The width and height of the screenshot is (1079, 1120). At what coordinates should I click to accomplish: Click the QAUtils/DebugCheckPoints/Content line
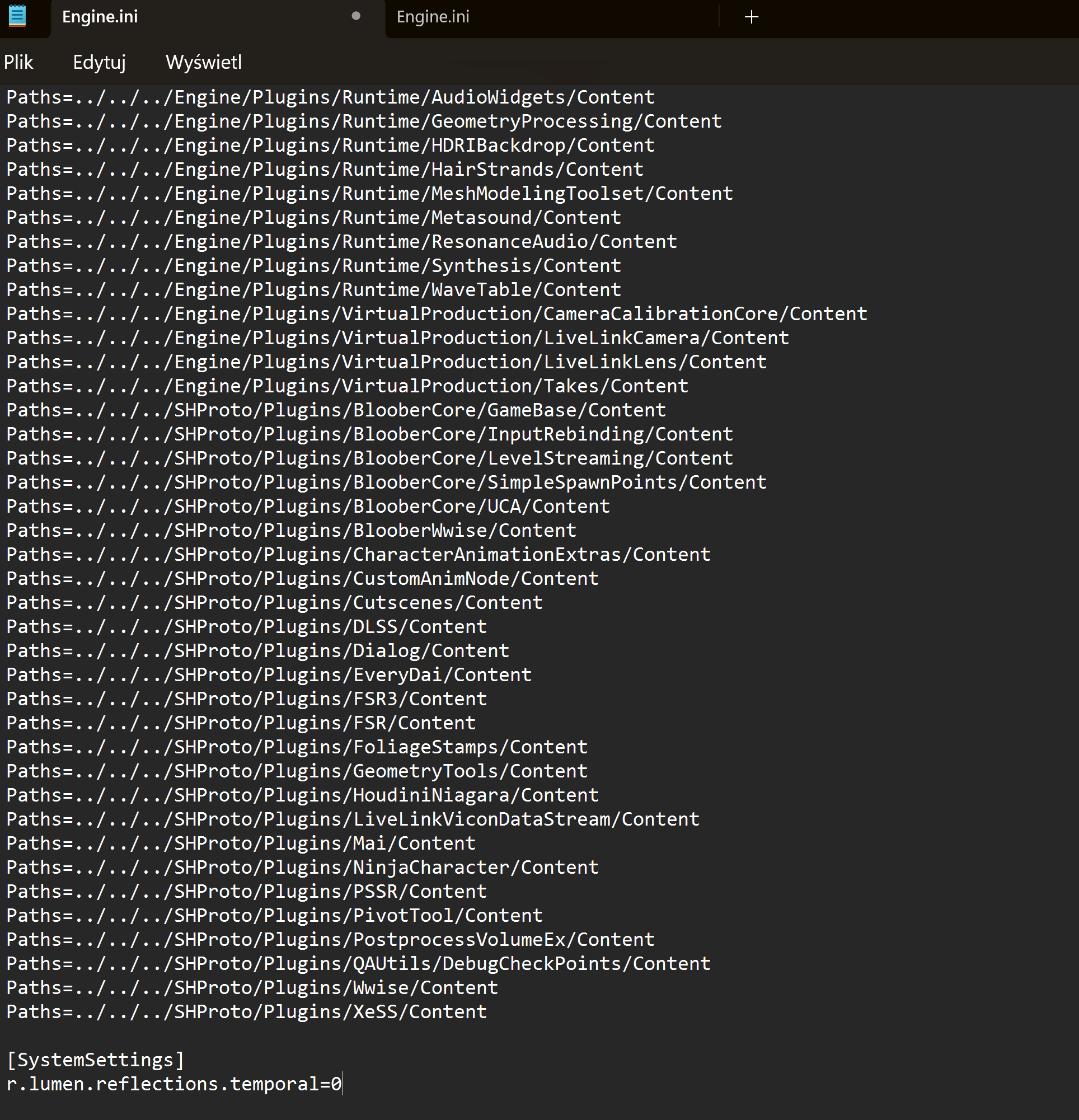(358, 963)
